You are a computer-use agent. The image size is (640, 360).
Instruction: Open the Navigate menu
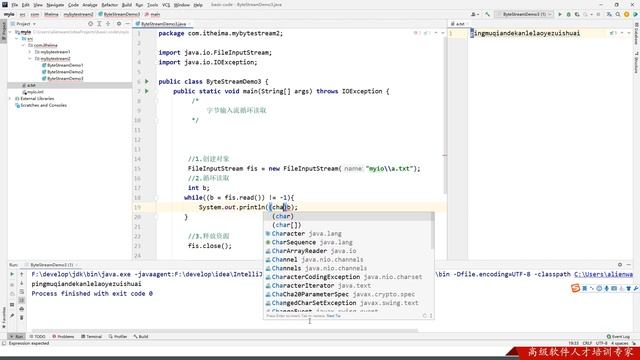point(55,5)
